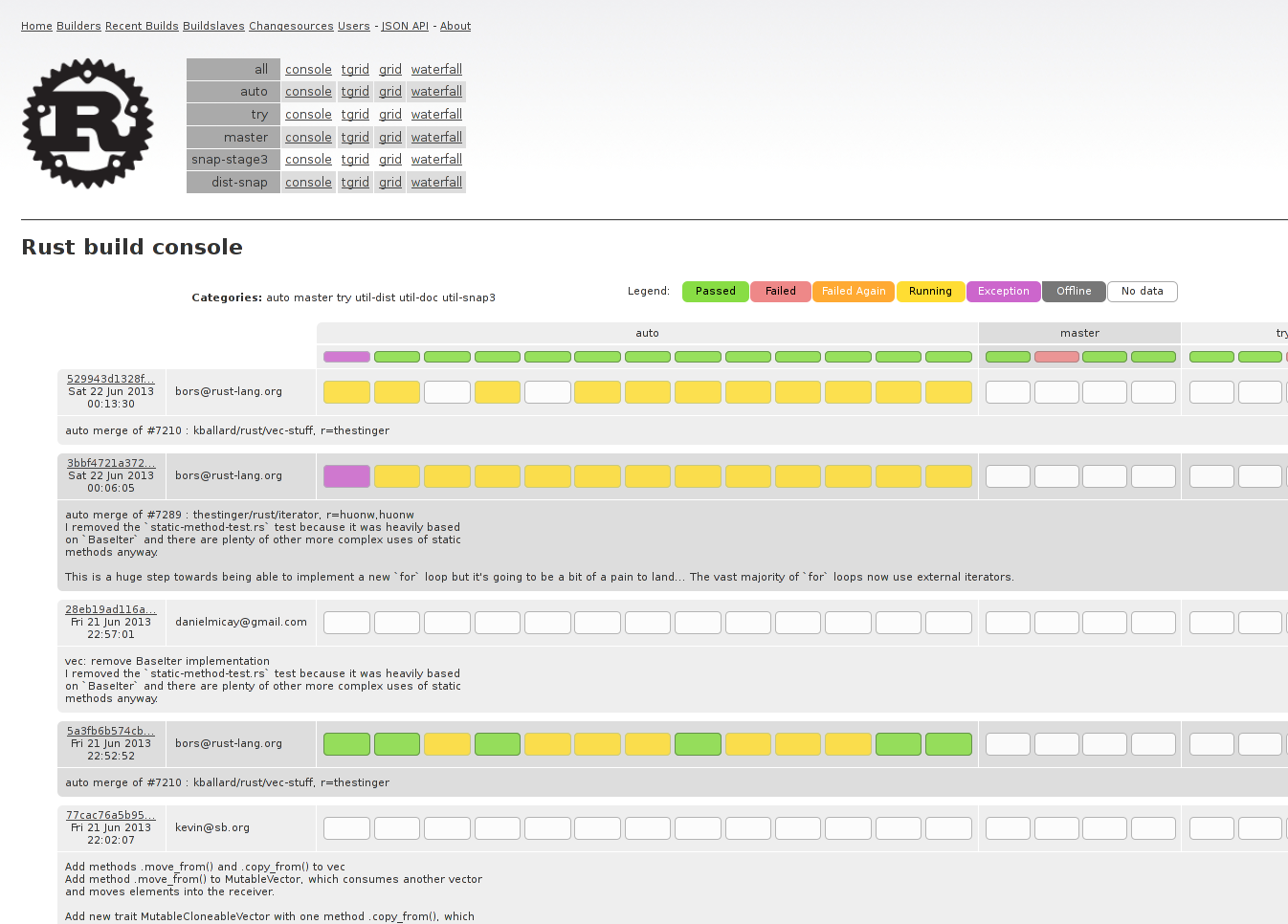
Task: Click first empty box in 28eb19ad116a row
Action: pyautogui.click(x=346, y=623)
